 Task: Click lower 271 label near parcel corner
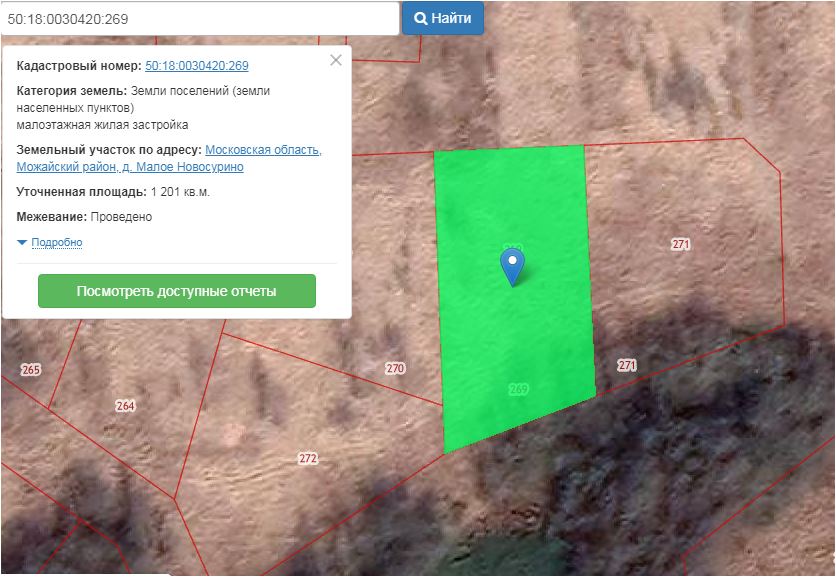626,365
